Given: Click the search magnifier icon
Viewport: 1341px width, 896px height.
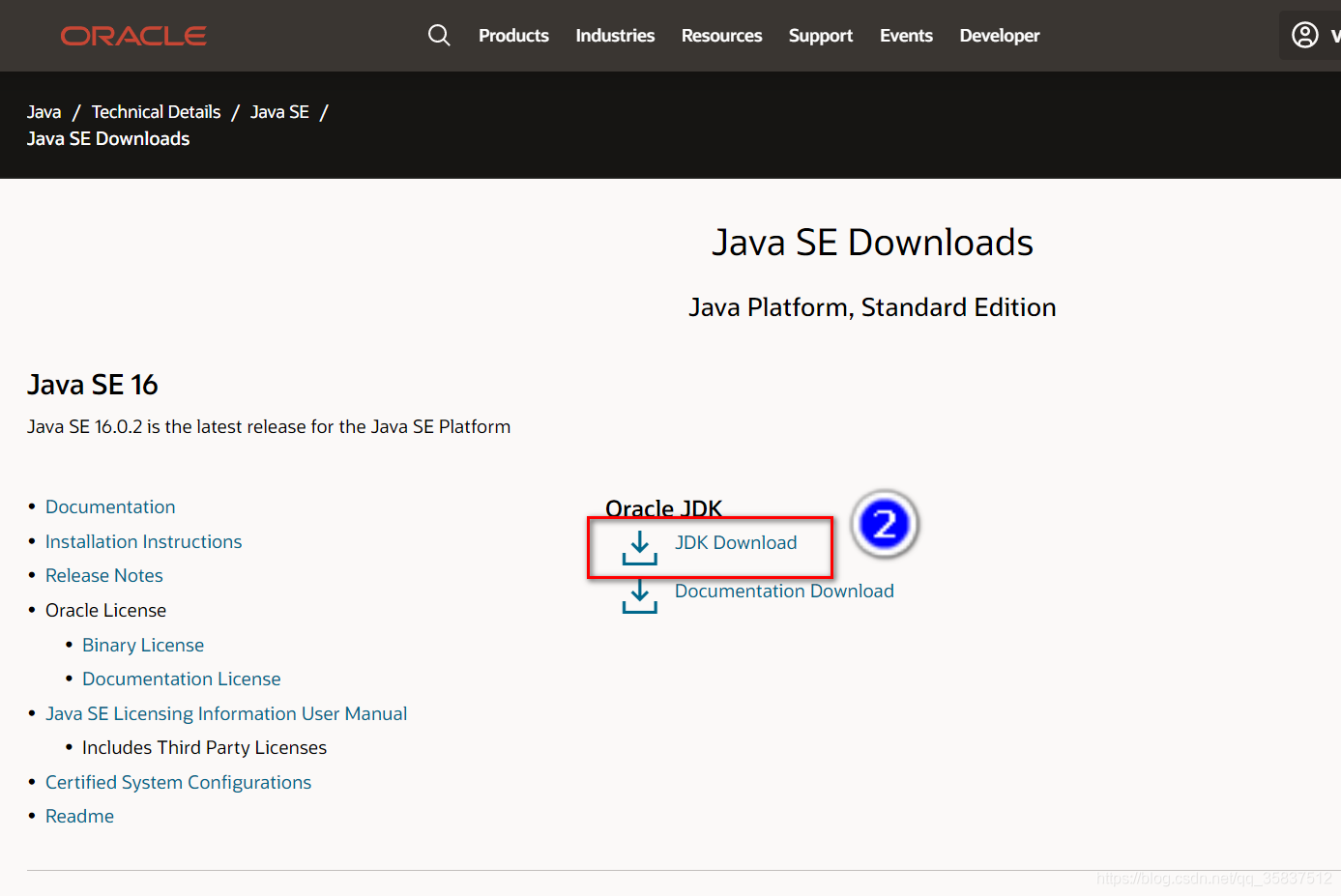Looking at the screenshot, I should pos(439,35).
